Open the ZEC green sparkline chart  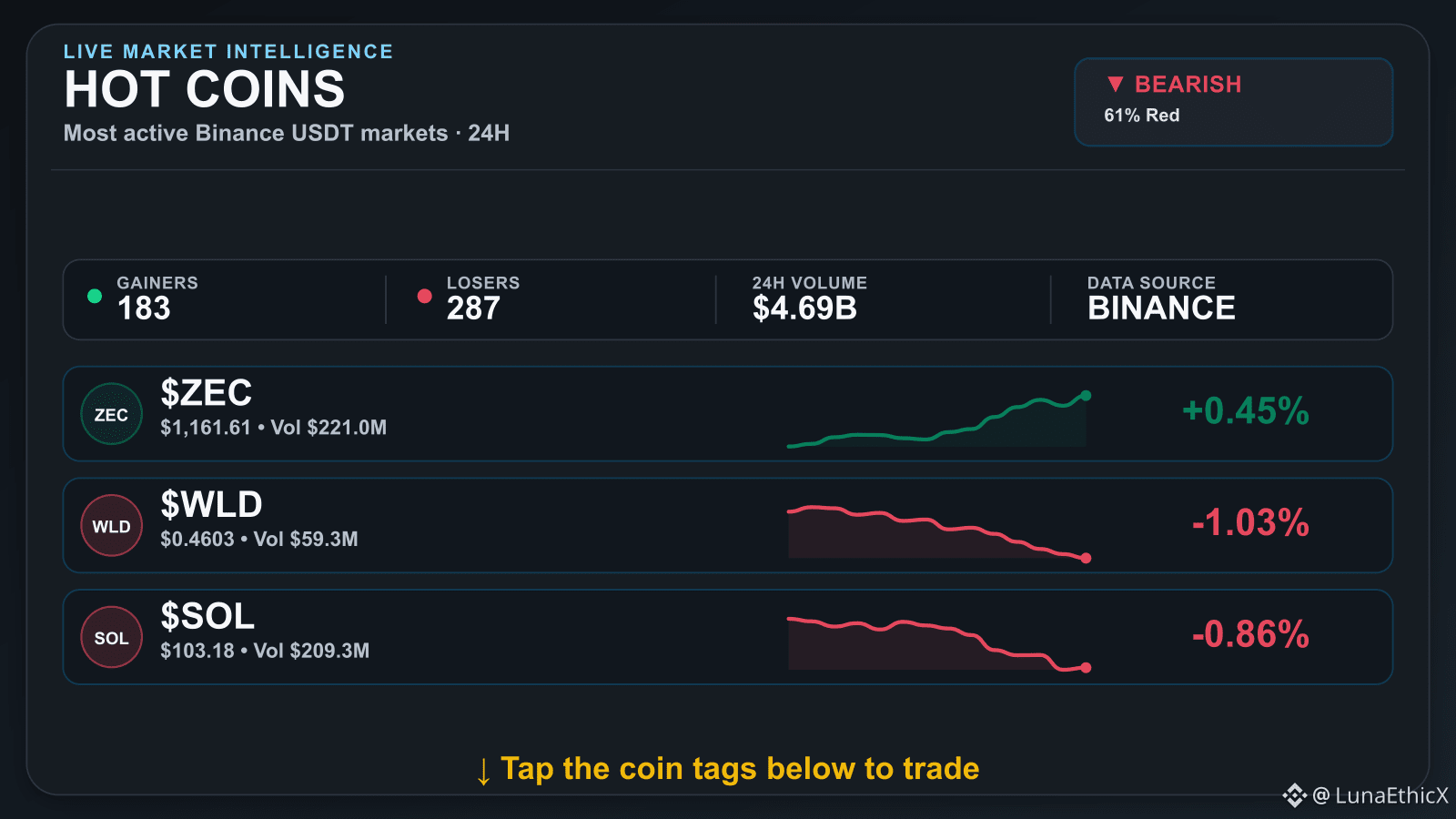[939, 420]
